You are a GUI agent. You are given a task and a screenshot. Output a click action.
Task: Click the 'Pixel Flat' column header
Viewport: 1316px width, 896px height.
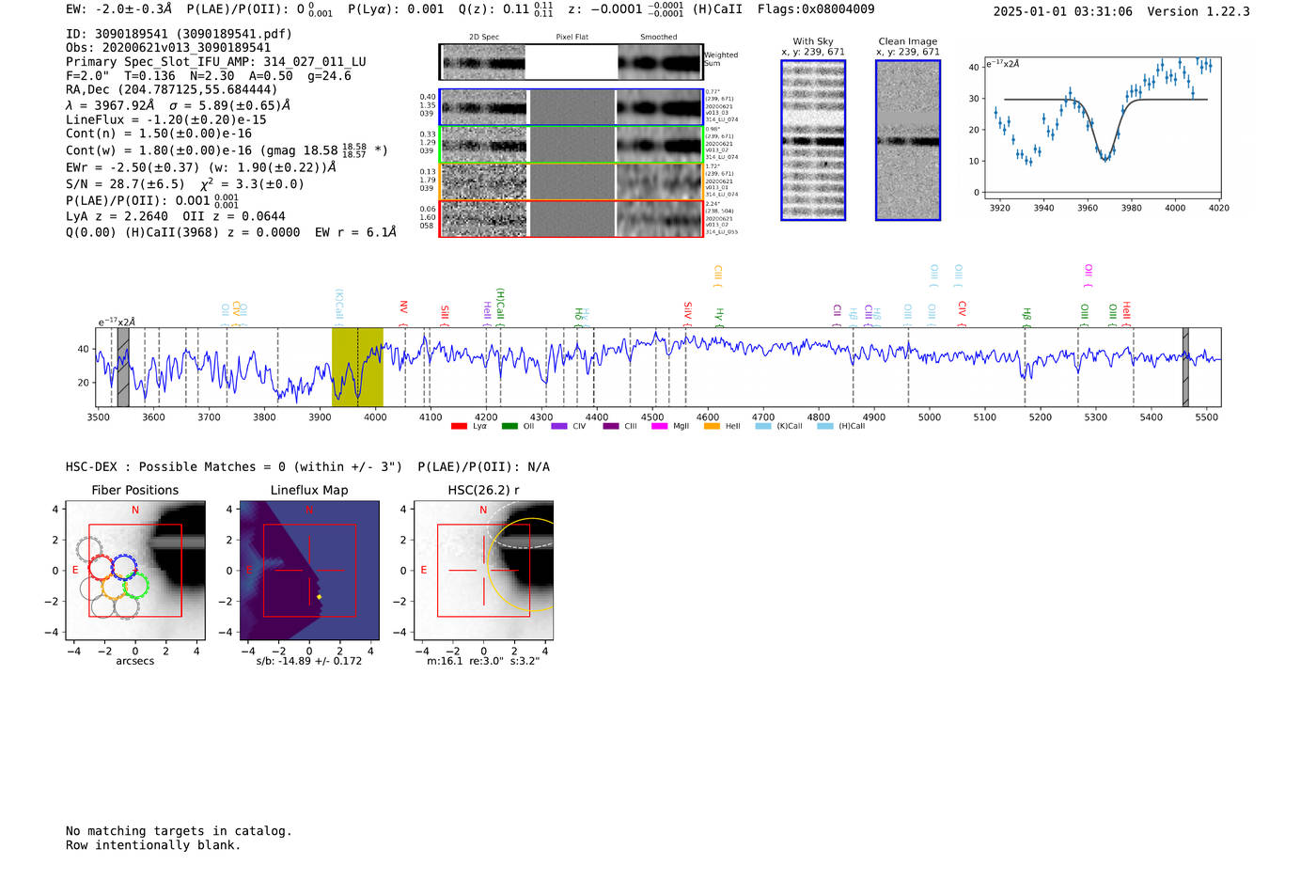[572, 38]
